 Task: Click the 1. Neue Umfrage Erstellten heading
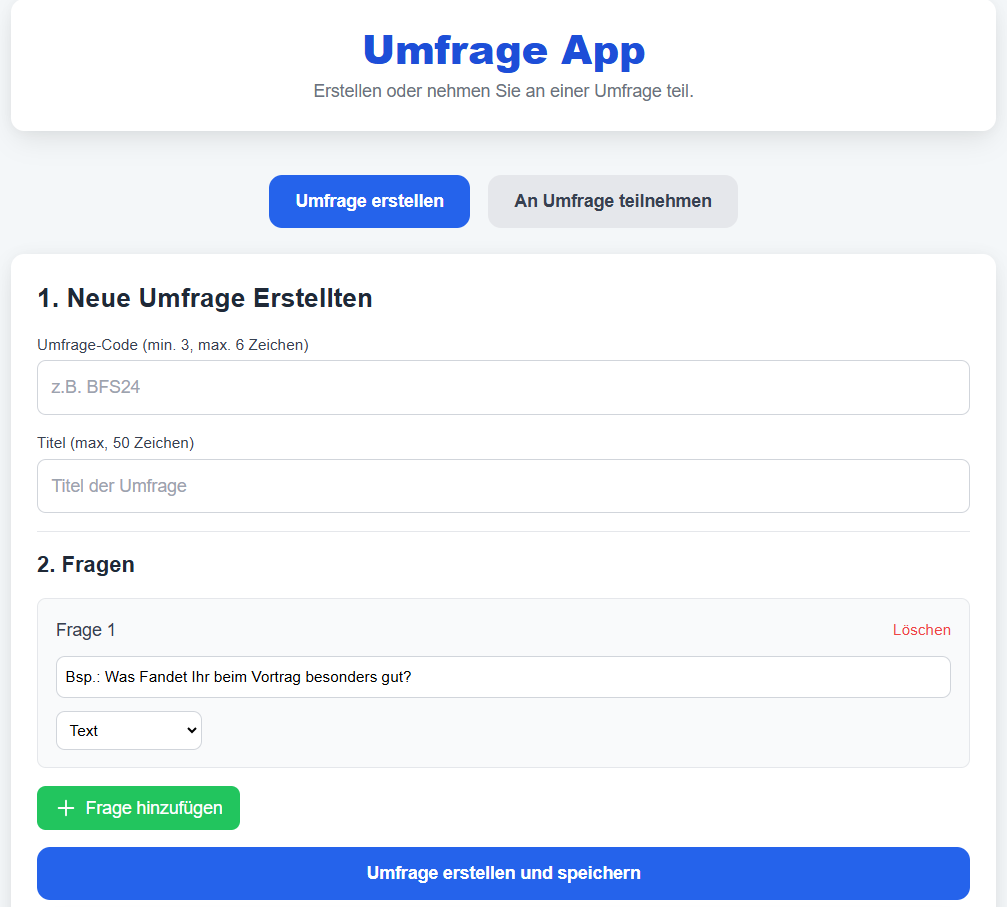tap(204, 298)
